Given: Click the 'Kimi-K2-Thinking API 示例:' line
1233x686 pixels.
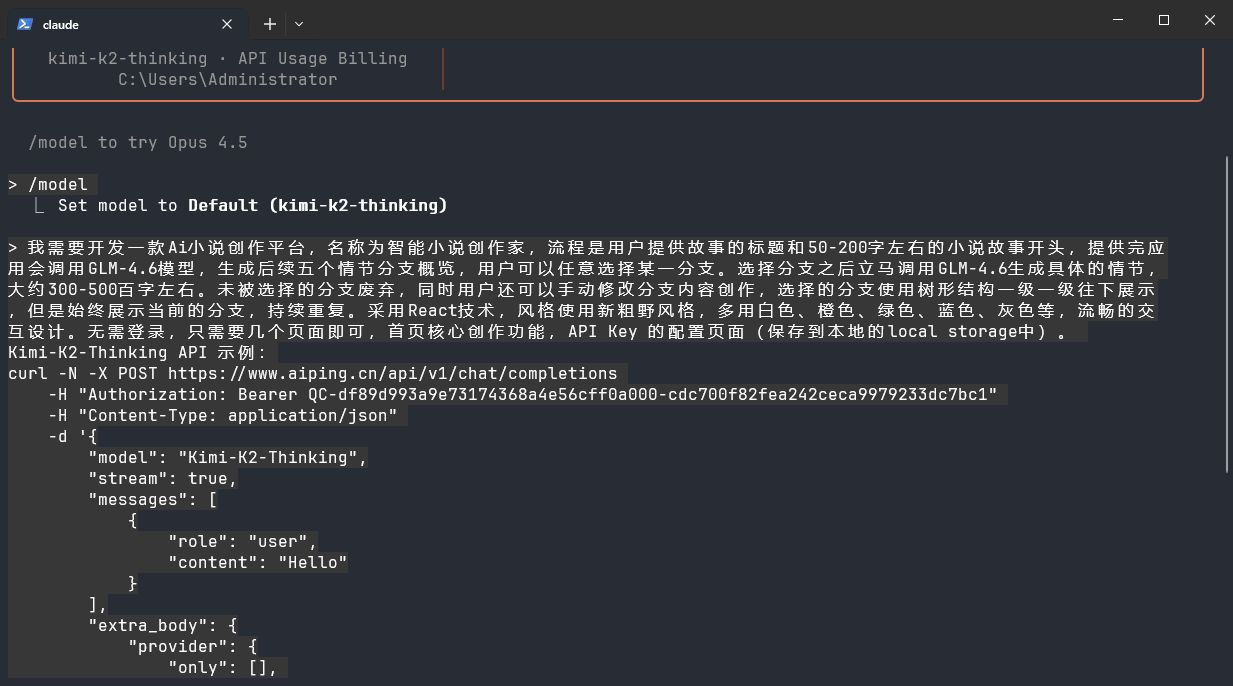Looking at the screenshot, I should [138, 352].
